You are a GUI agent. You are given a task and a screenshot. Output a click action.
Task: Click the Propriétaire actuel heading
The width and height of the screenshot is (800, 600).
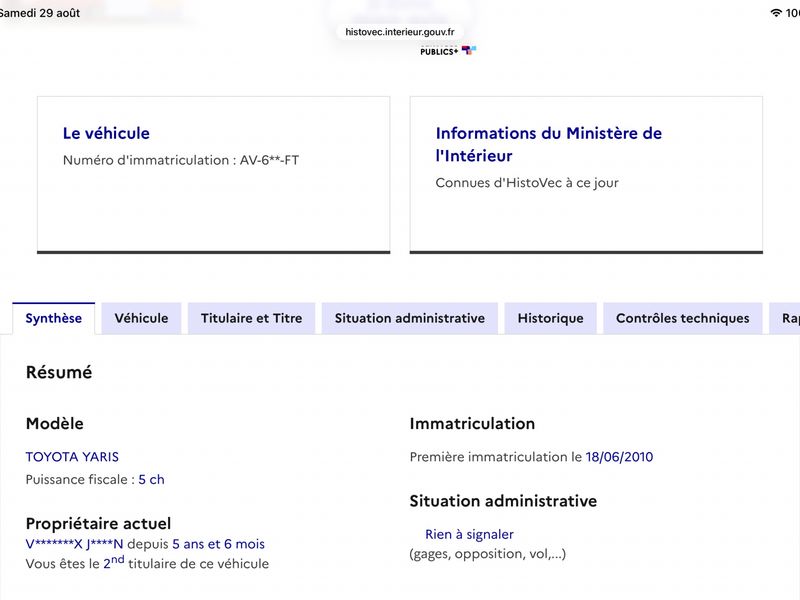pyautogui.click(x=98, y=523)
